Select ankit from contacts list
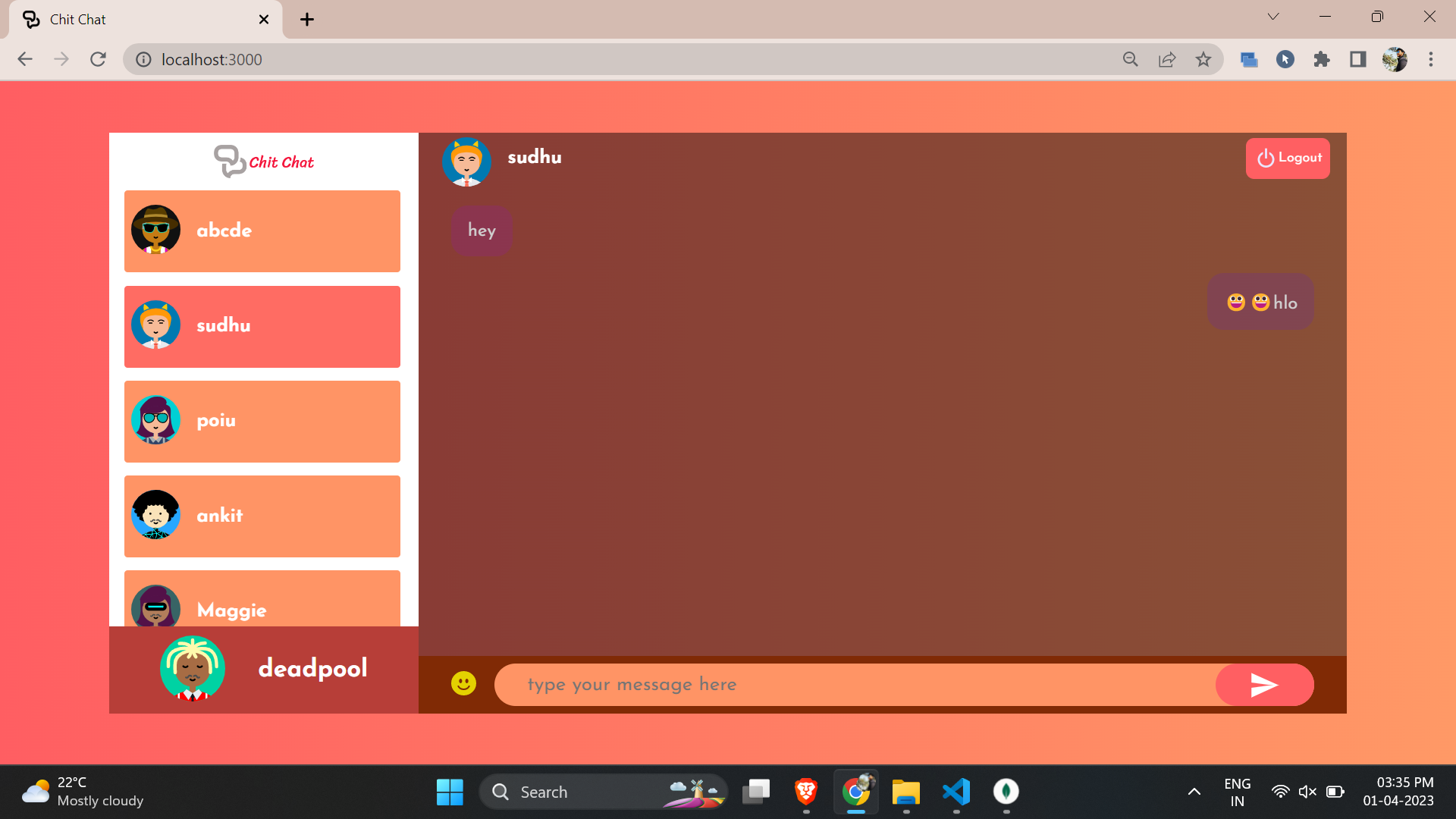1456x819 pixels. (x=262, y=516)
